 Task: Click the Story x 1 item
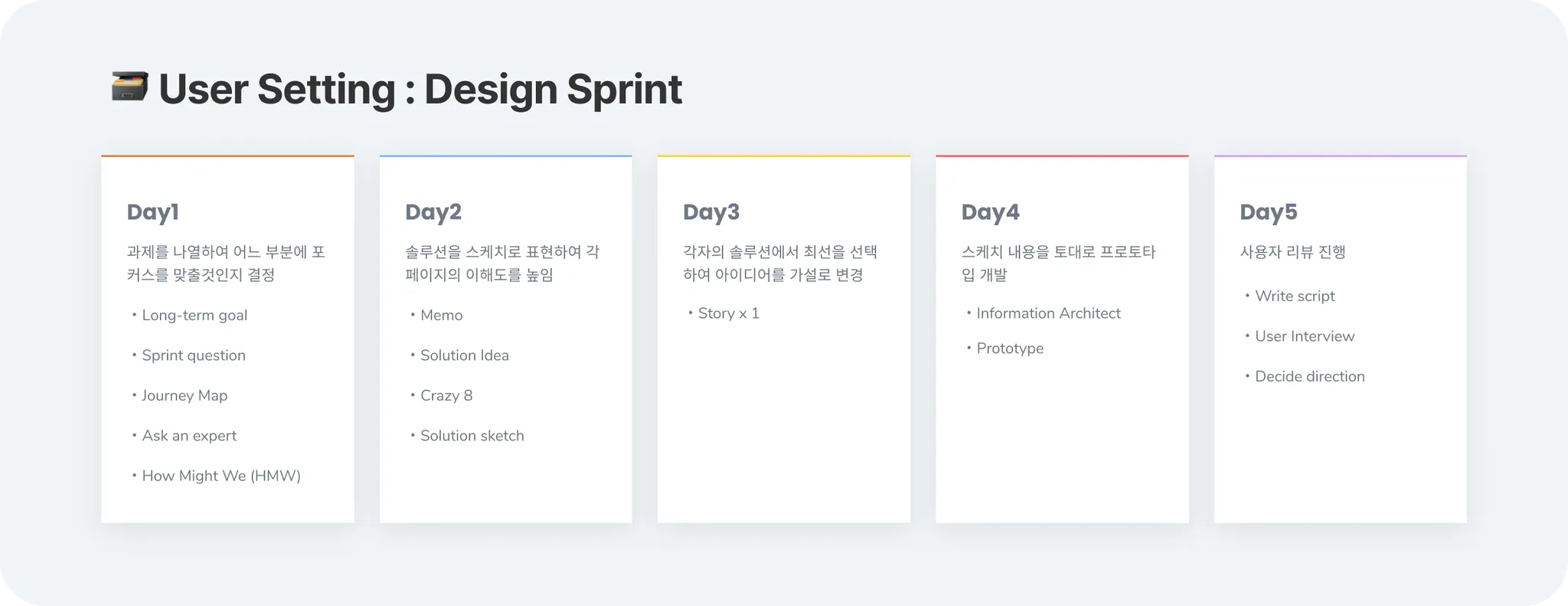point(728,313)
